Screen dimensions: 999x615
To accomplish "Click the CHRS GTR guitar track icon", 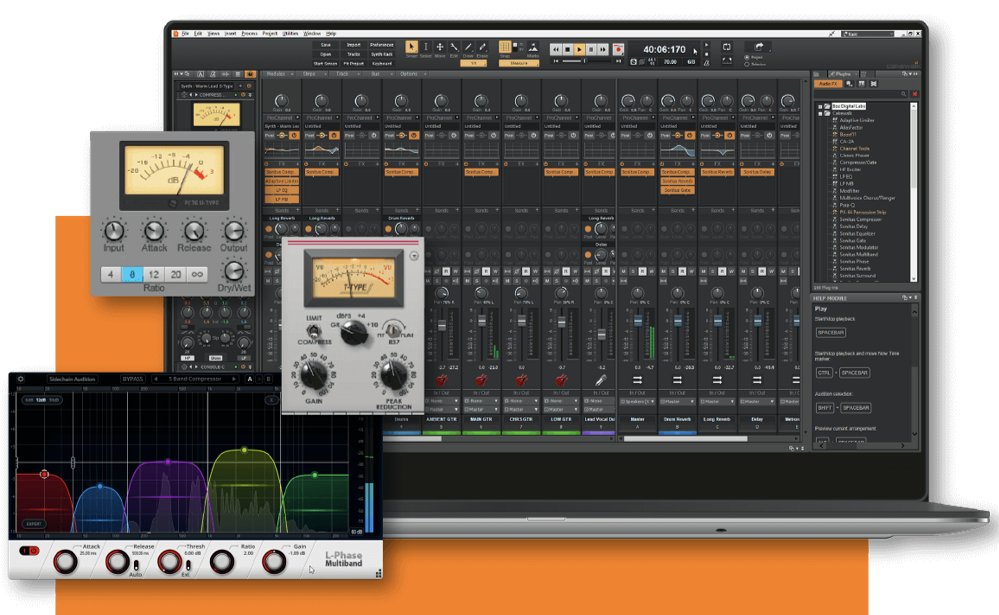I will pyautogui.click(x=521, y=380).
